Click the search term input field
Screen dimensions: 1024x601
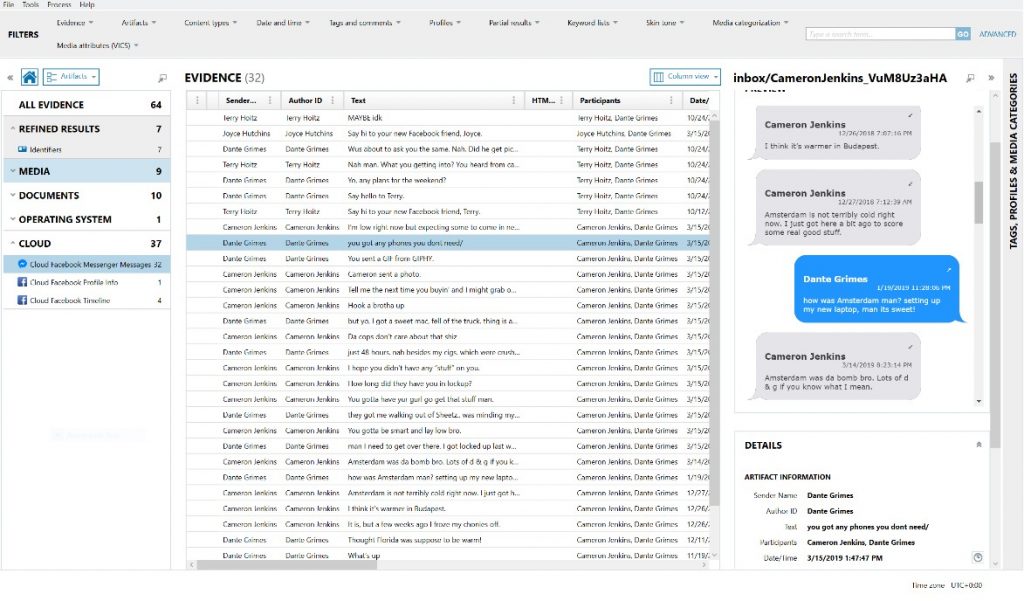tap(880, 34)
